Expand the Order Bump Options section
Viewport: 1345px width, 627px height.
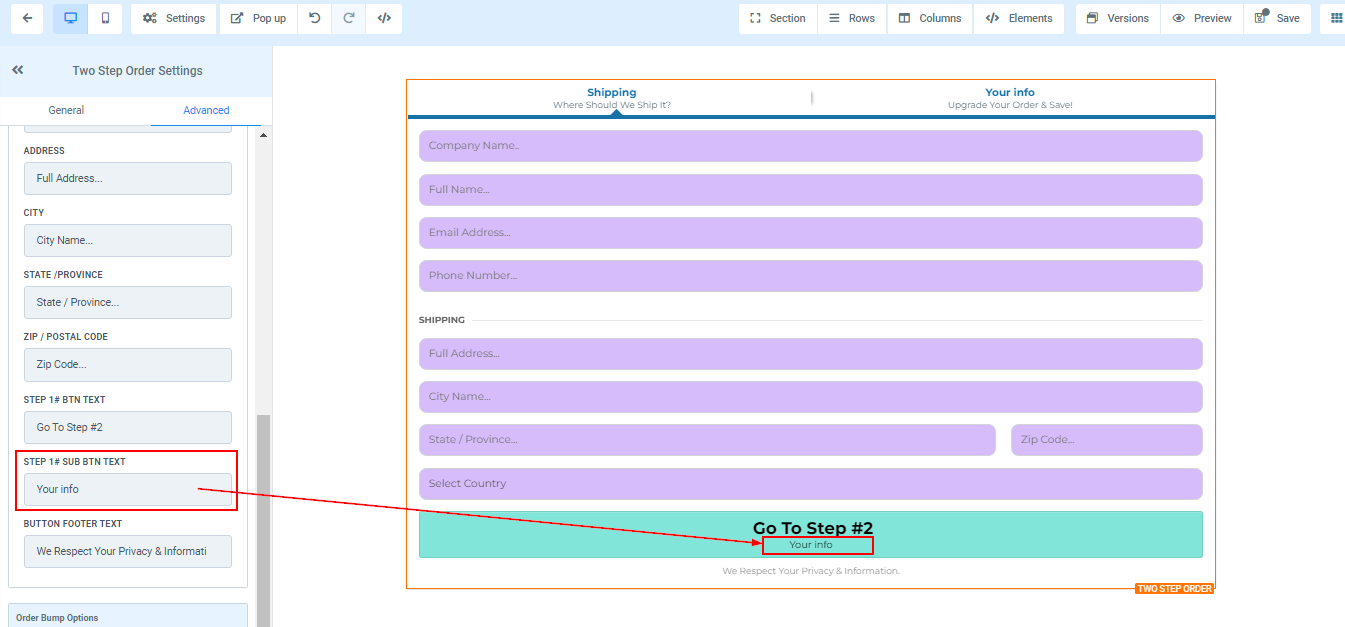(x=127, y=617)
